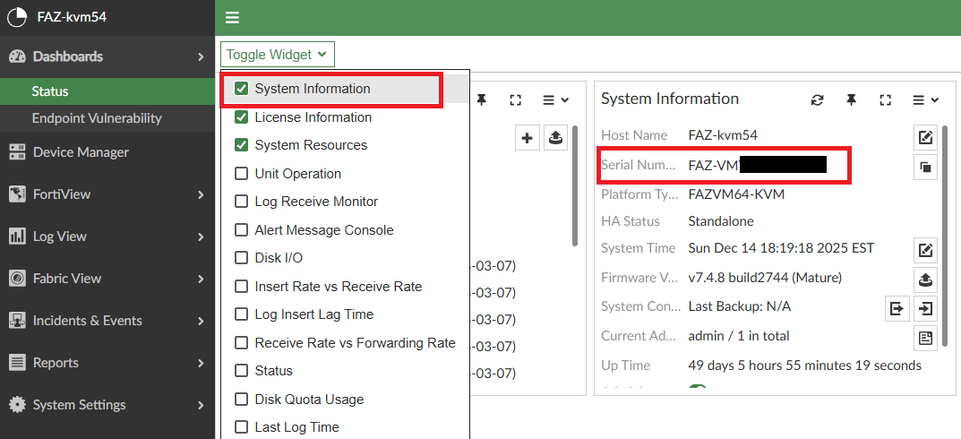Go to Log View section
The image size is (961, 439).
pos(60,237)
